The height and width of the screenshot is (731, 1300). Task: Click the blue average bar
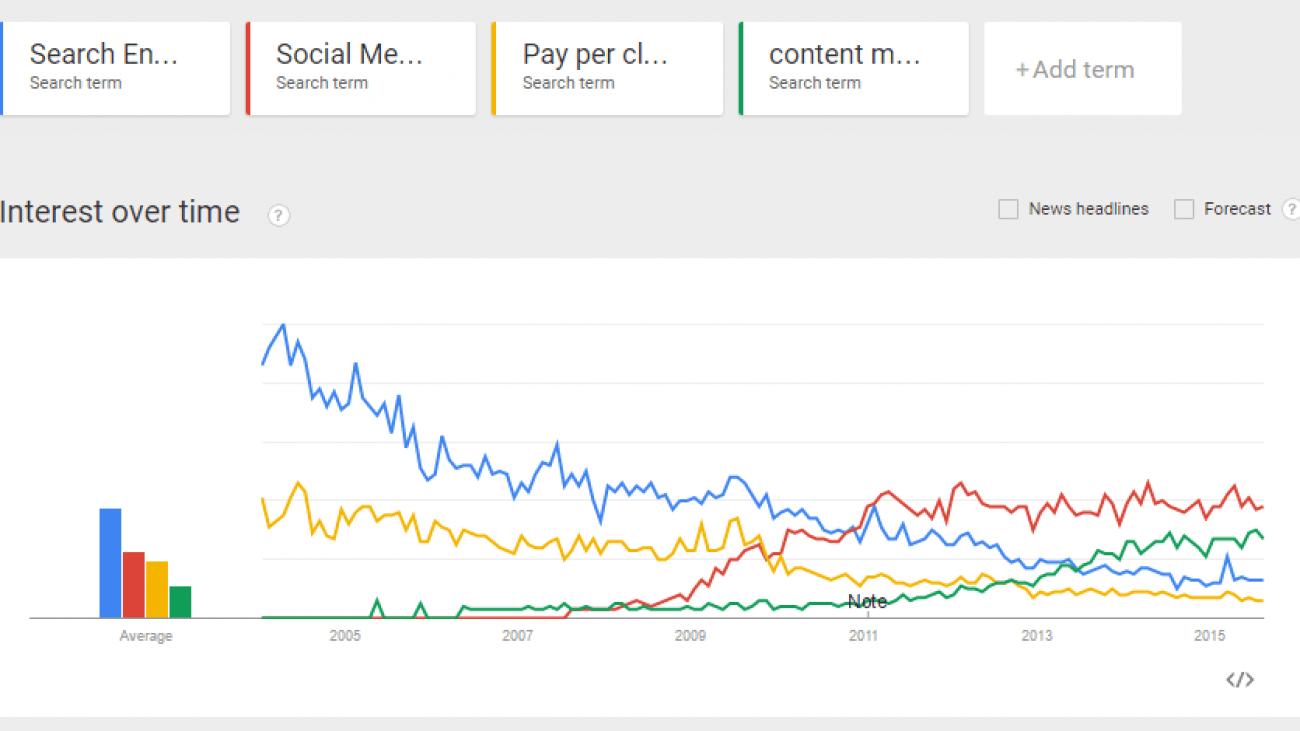pyautogui.click(x=110, y=563)
